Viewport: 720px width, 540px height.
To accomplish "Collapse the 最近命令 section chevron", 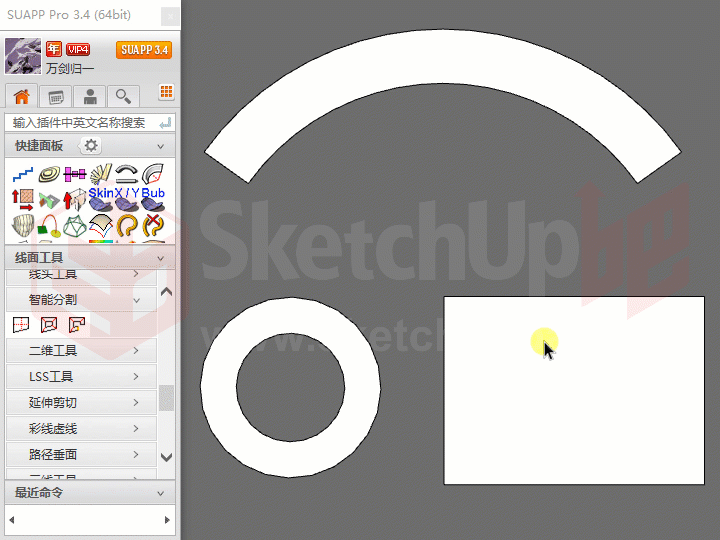I will (x=161, y=494).
